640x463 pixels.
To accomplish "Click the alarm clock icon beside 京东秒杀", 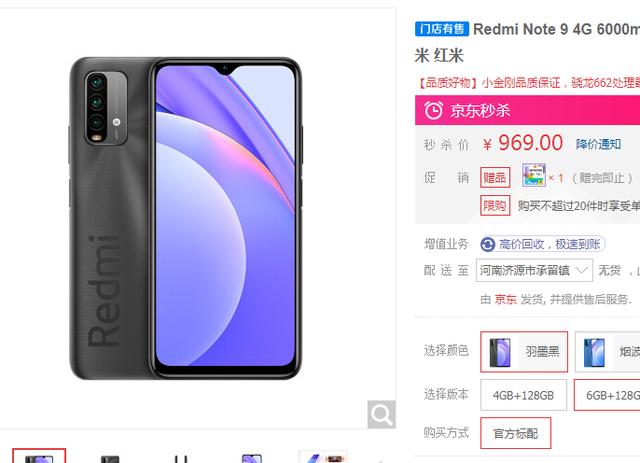I will [x=433, y=110].
